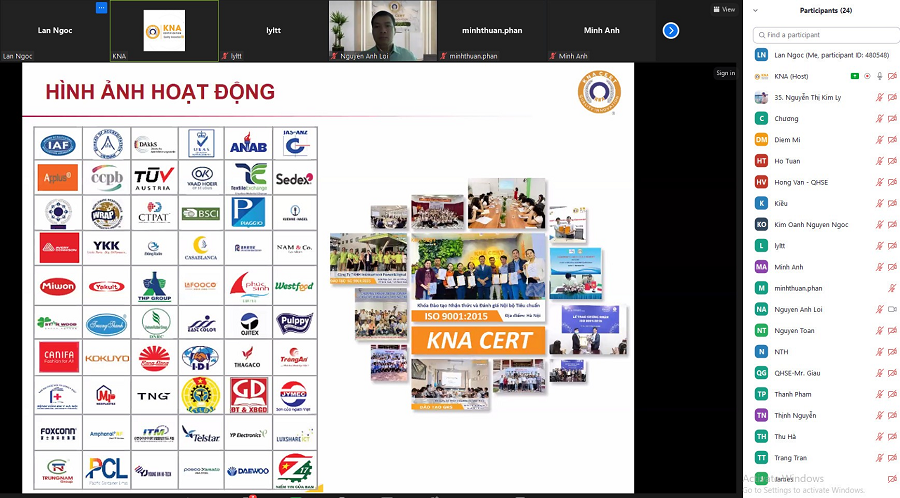Click the 'Kiều' participant name

781,204
